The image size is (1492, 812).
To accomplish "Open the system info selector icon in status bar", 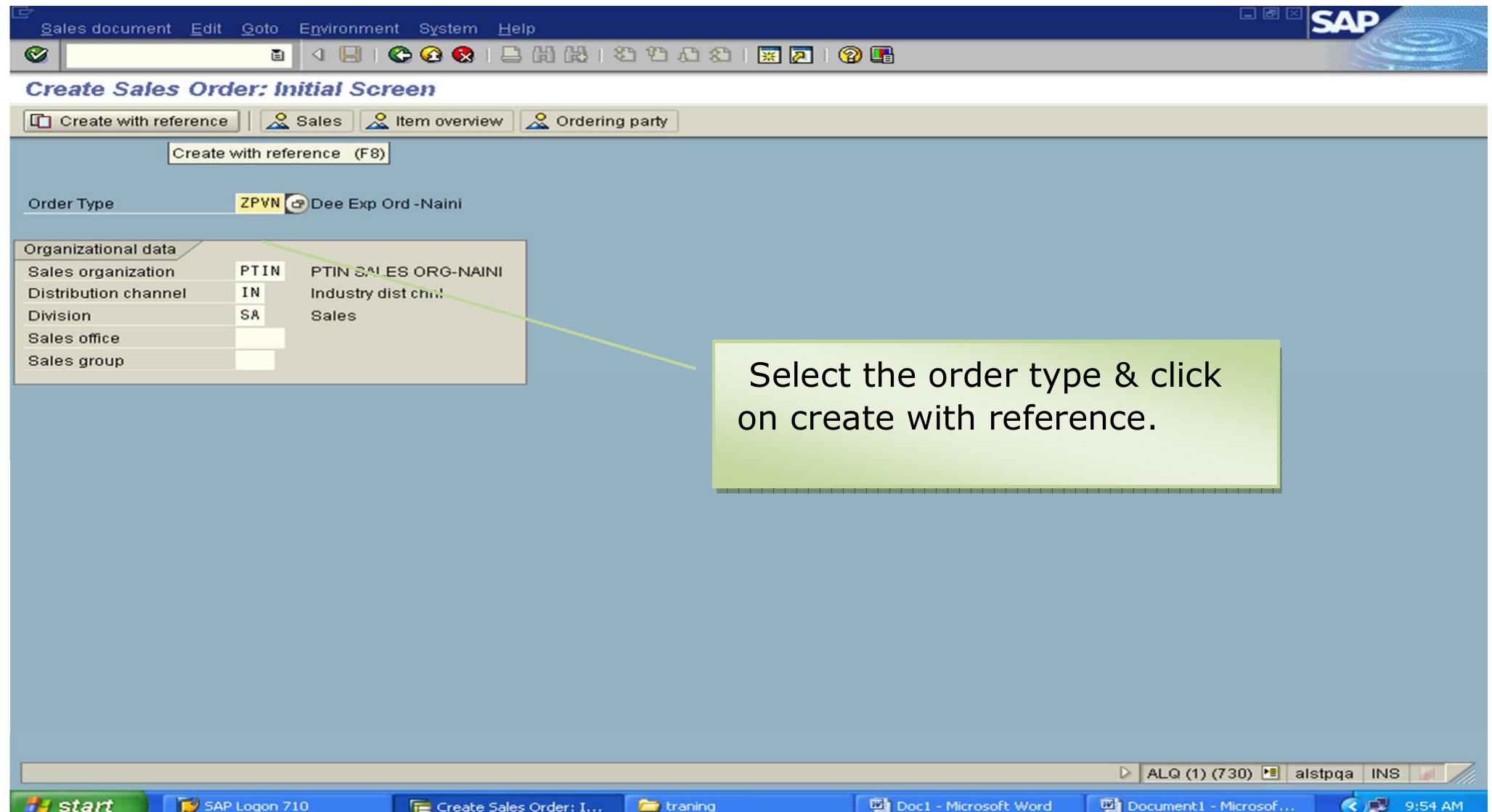I will (x=1271, y=773).
